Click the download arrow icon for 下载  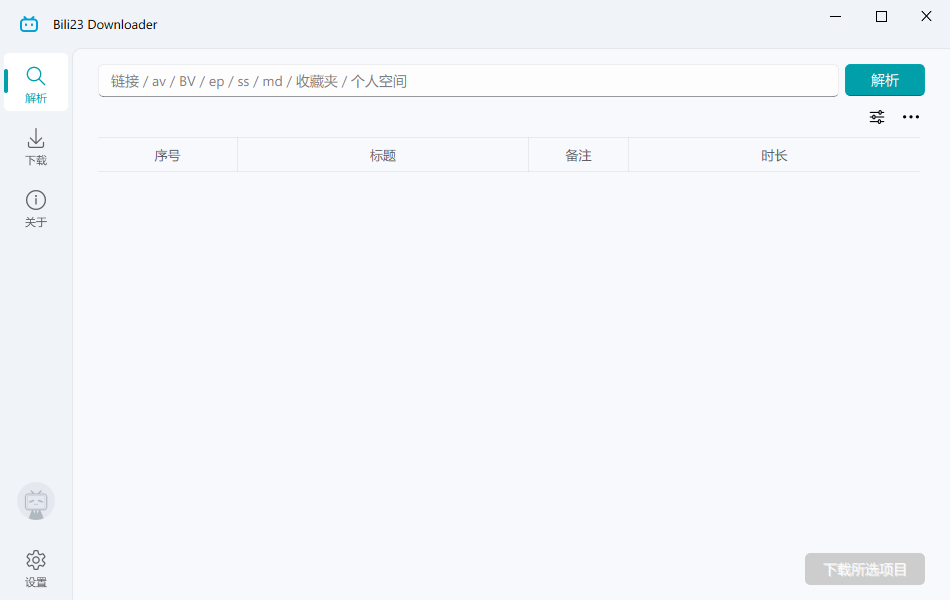click(x=36, y=138)
